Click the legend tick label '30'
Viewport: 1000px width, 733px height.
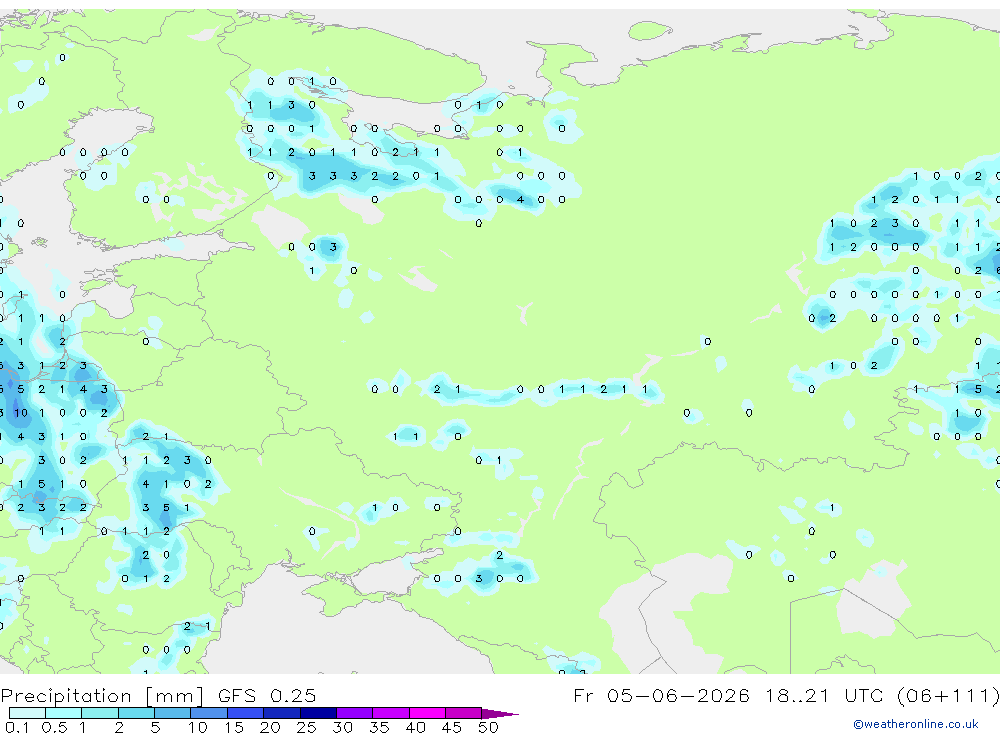pyautogui.click(x=342, y=727)
